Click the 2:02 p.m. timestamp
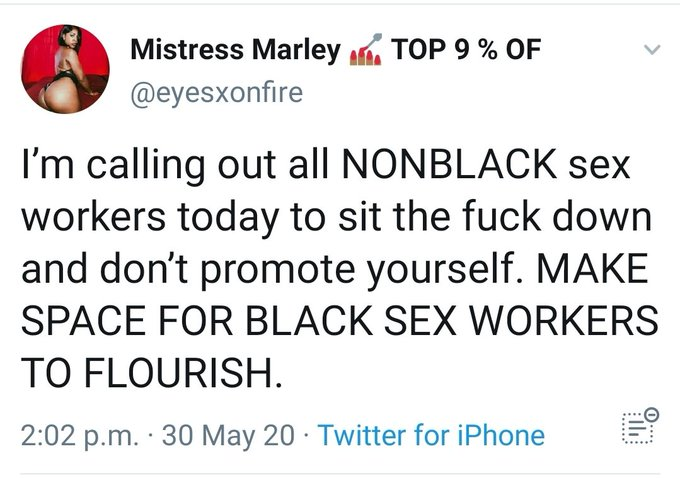This screenshot has width=680, height=478. [x=80, y=436]
